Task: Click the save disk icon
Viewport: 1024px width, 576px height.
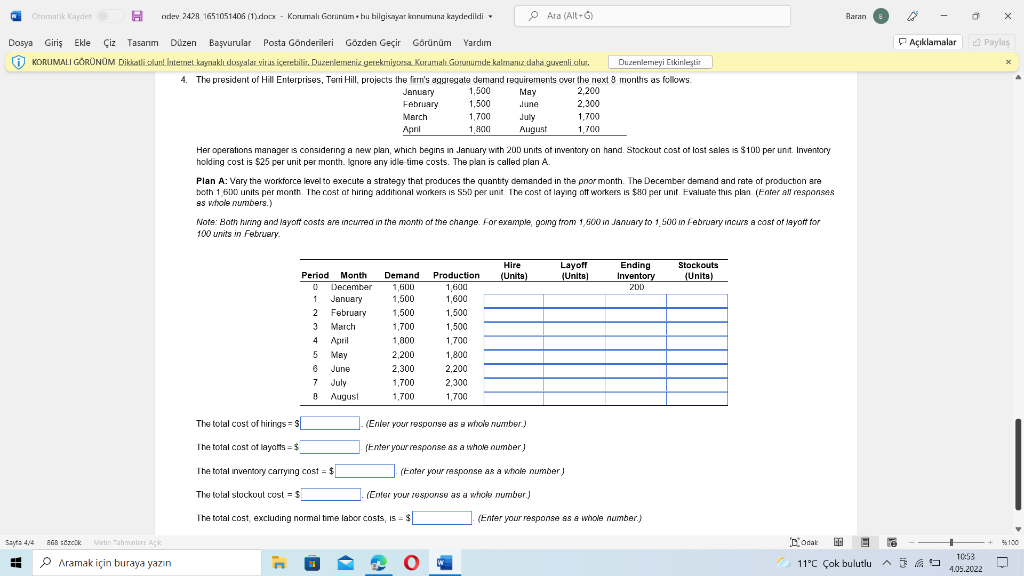Action: click(x=137, y=16)
